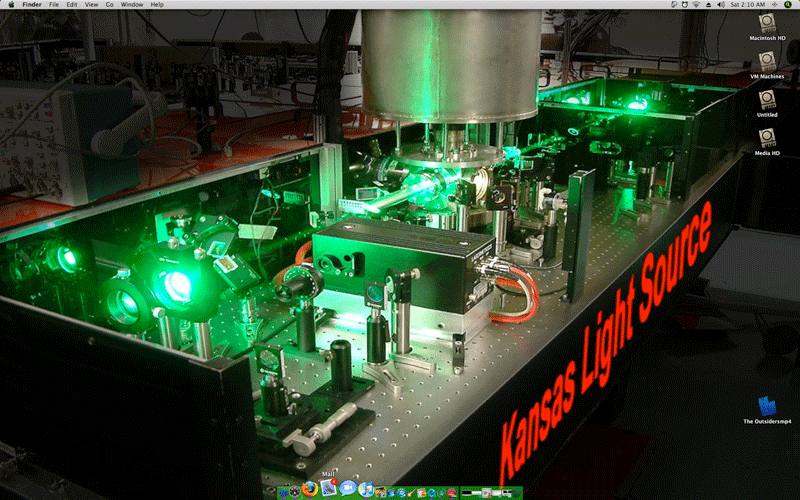Open the Finder menu

pos(32,4)
